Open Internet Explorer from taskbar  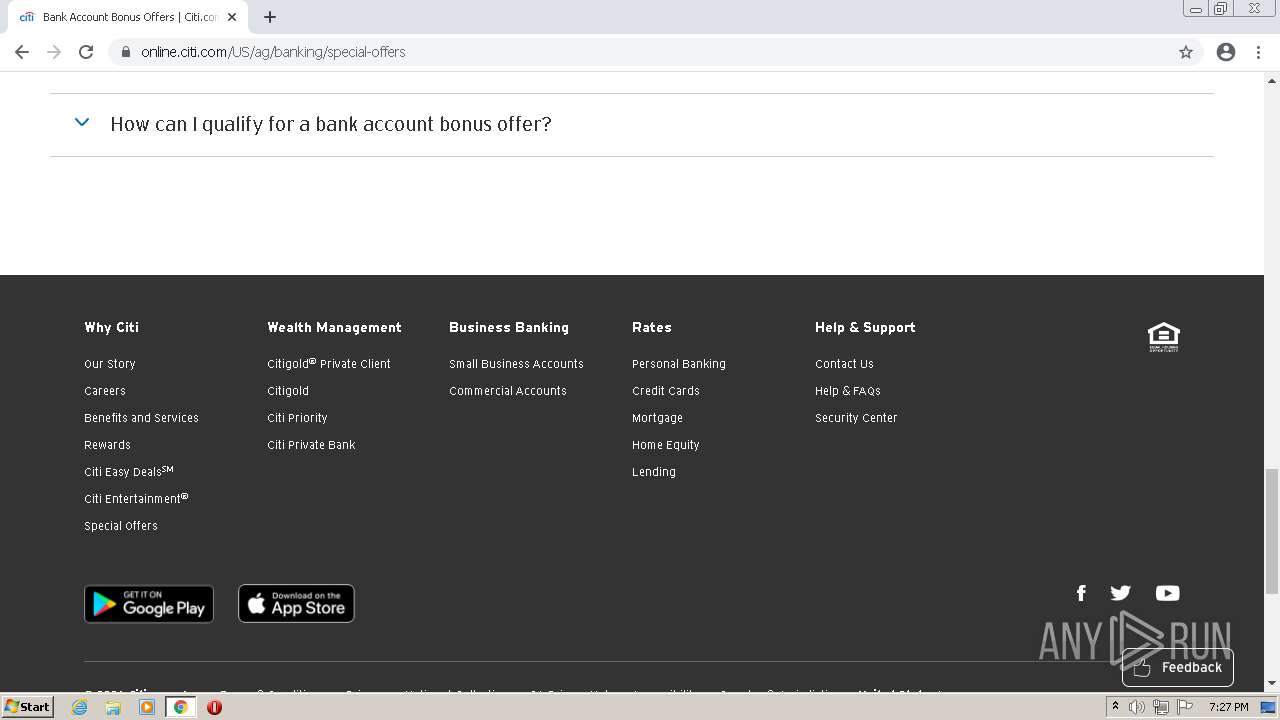click(80, 707)
